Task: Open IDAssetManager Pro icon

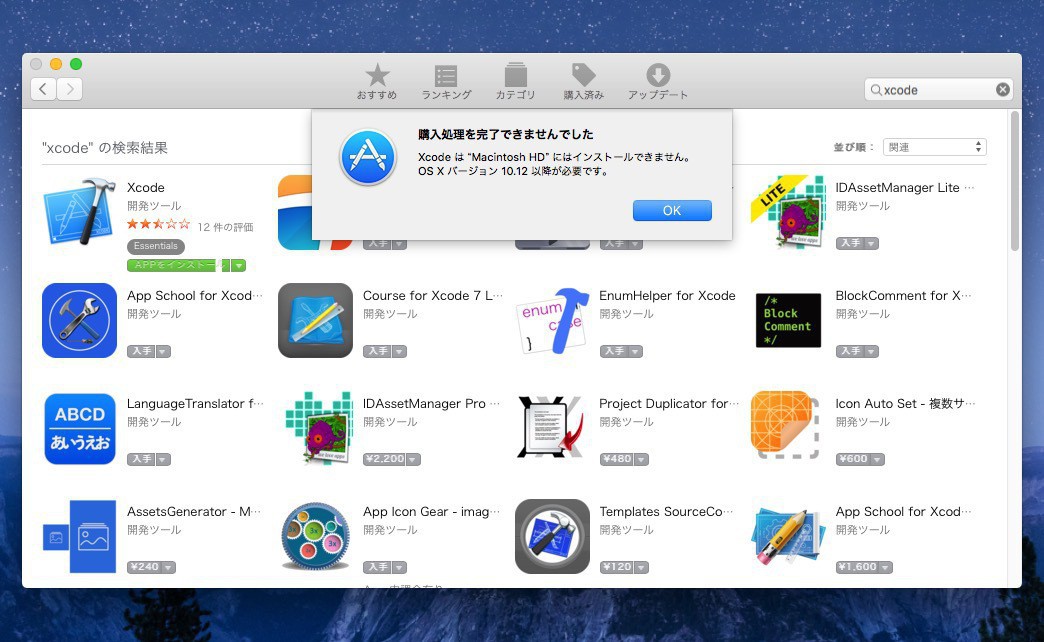Action: tap(319, 428)
